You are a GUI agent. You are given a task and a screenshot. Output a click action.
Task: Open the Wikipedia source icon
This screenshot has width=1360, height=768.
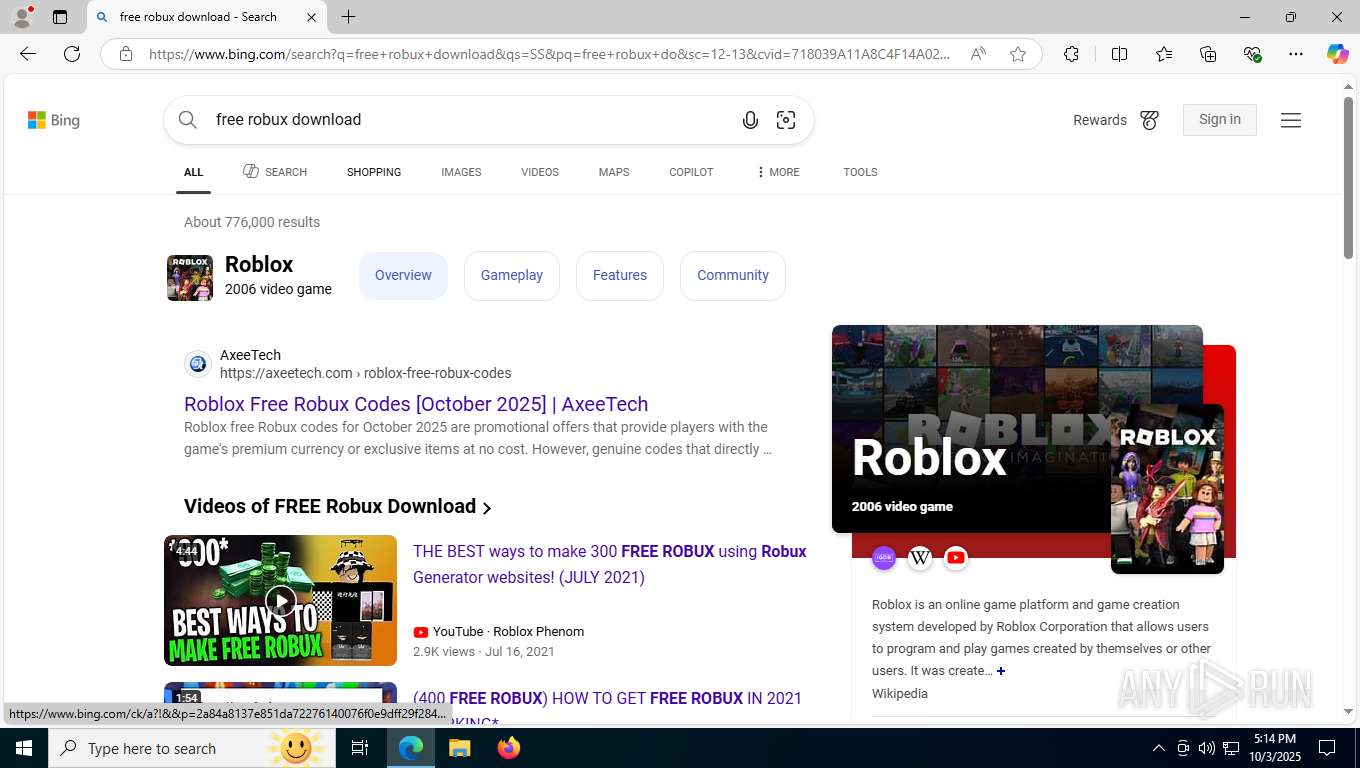920,558
